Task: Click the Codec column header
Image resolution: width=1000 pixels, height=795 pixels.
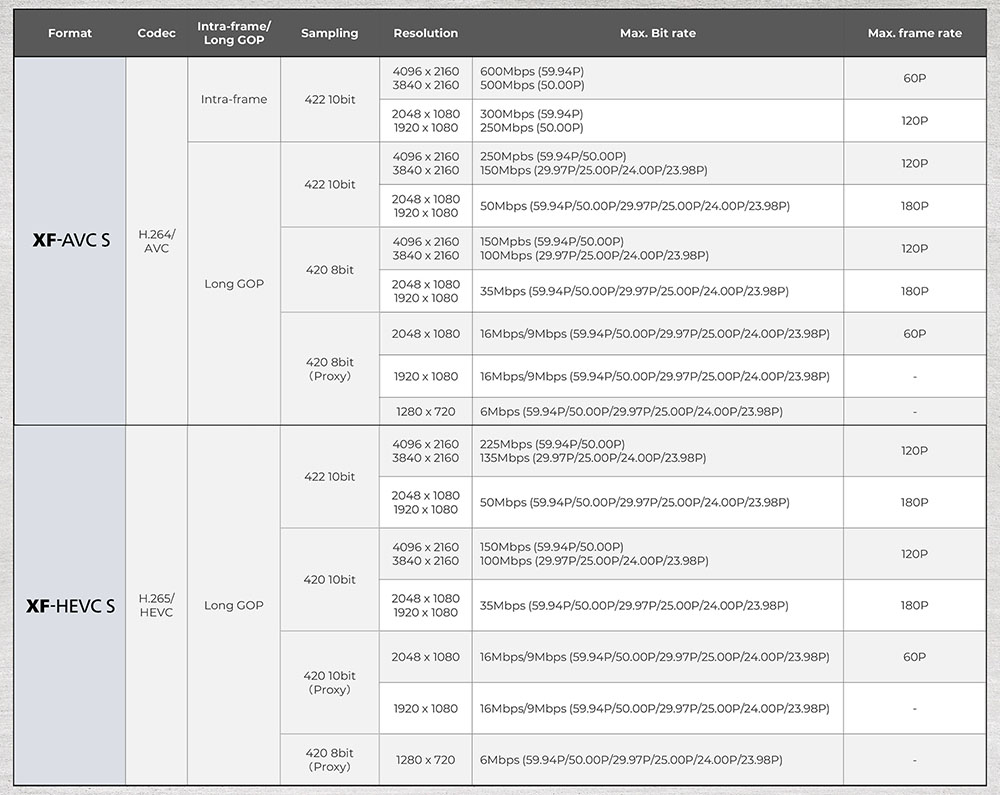Action: coord(156,33)
